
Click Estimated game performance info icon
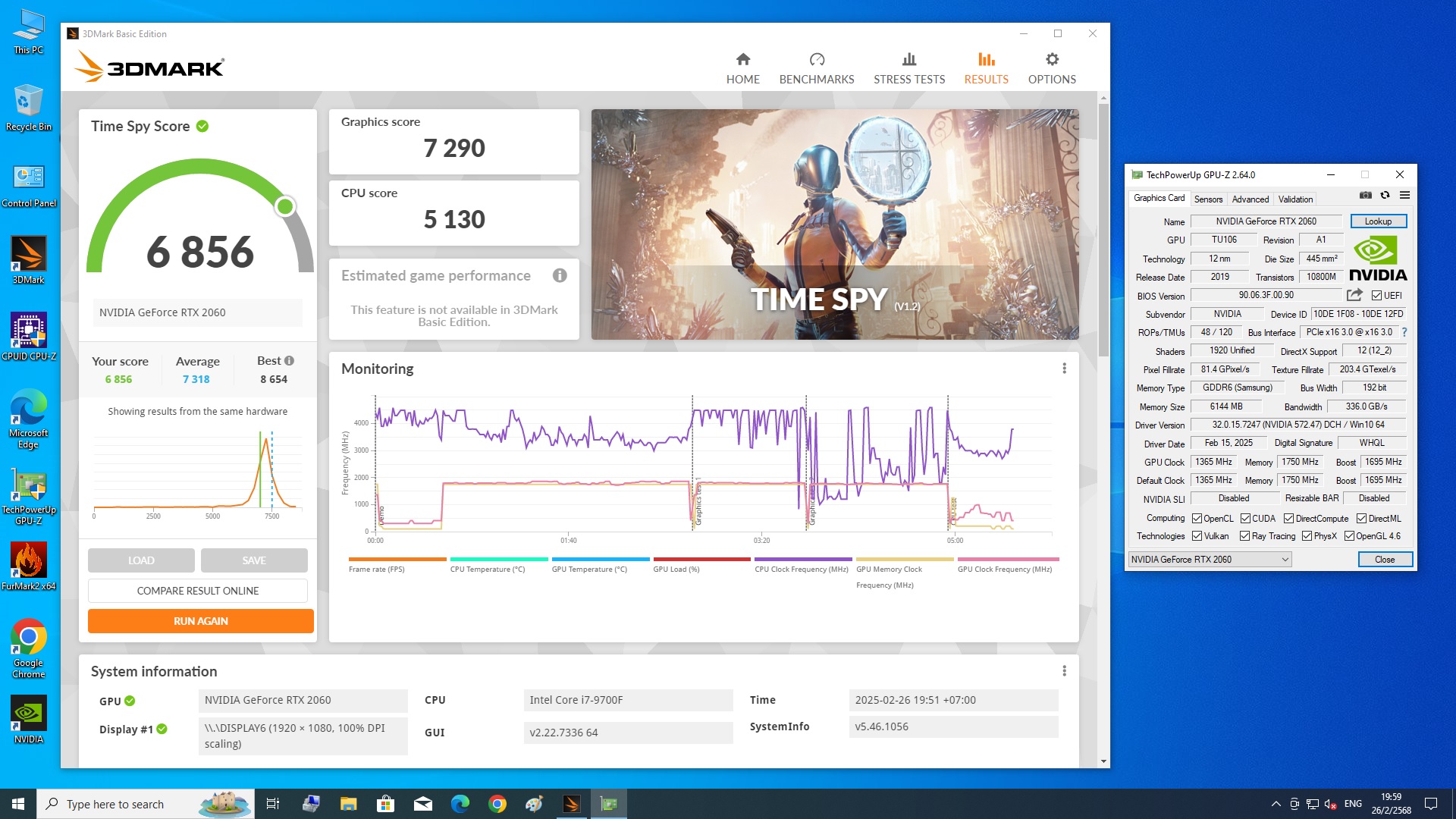point(560,276)
